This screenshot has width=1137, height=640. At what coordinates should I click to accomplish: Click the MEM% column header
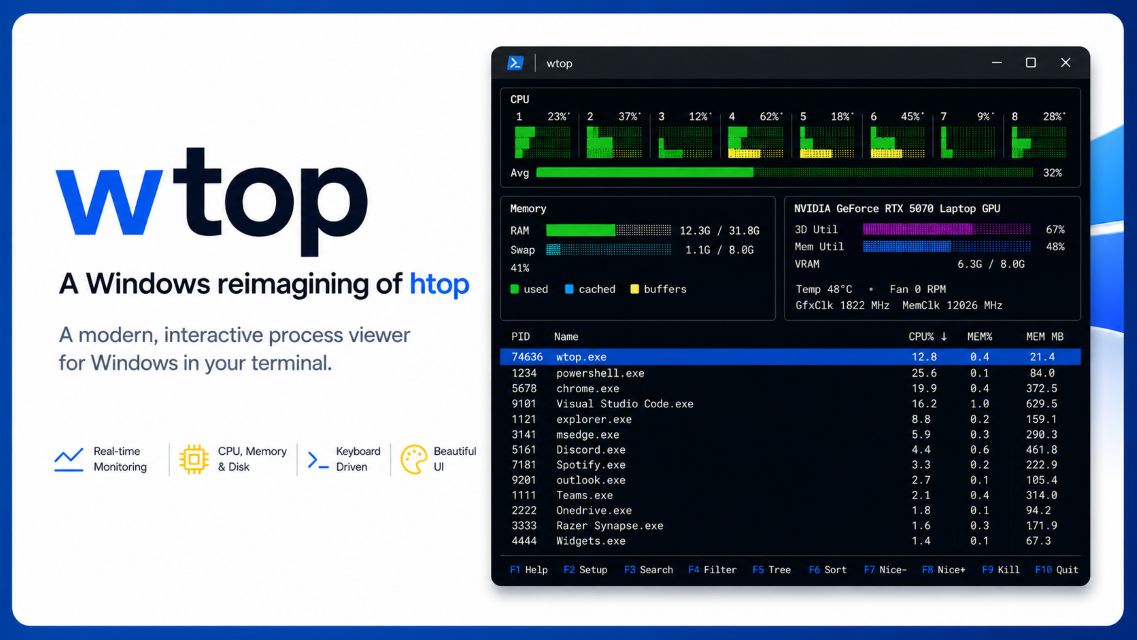(x=979, y=336)
